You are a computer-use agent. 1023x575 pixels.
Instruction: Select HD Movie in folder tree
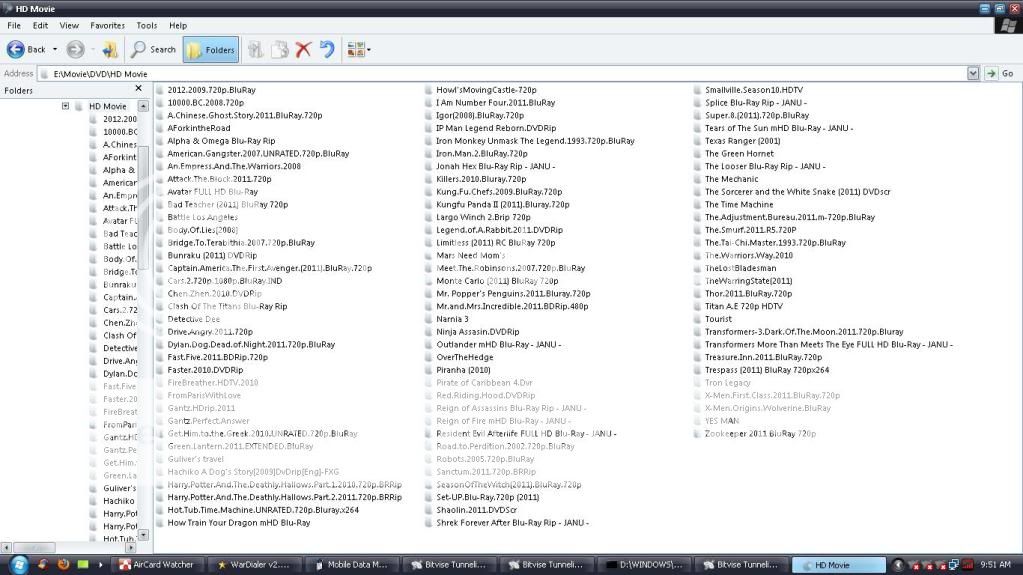pyautogui.click(x=108, y=106)
